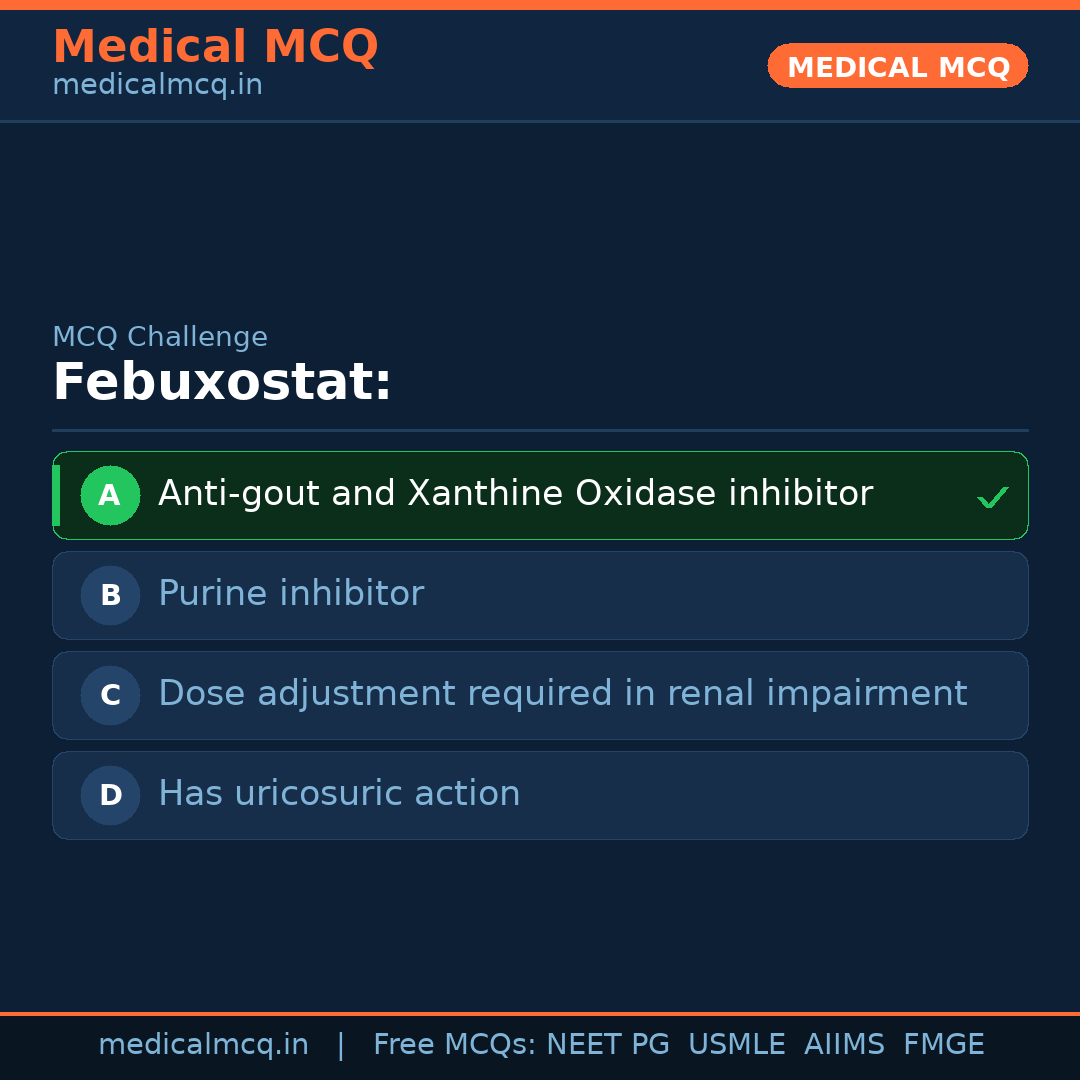Pick the 'Purine inhibitor' answer text

click(x=291, y=594)
